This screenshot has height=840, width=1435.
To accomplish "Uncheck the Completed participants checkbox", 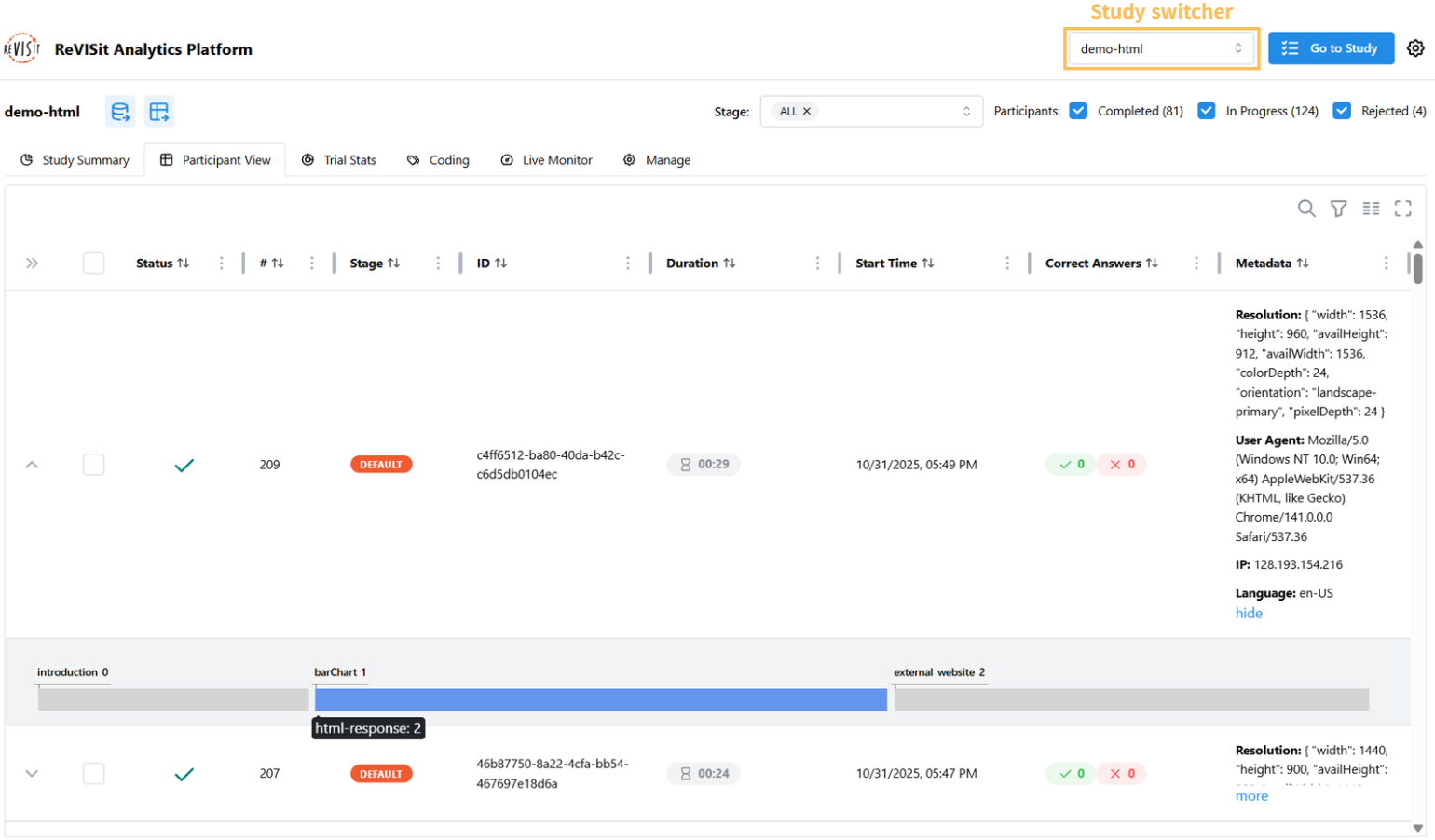I will click(1078, 111).
